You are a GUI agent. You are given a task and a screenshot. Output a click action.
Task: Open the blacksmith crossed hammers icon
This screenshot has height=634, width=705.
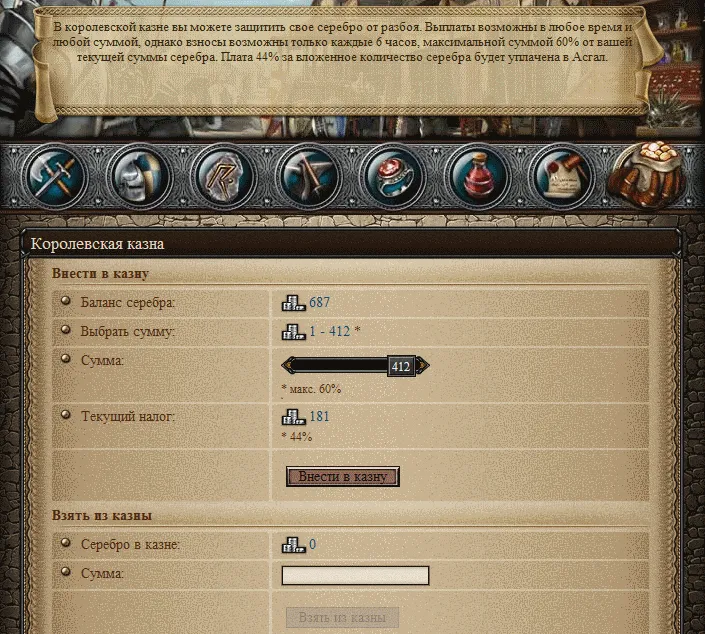click(308, 177)
